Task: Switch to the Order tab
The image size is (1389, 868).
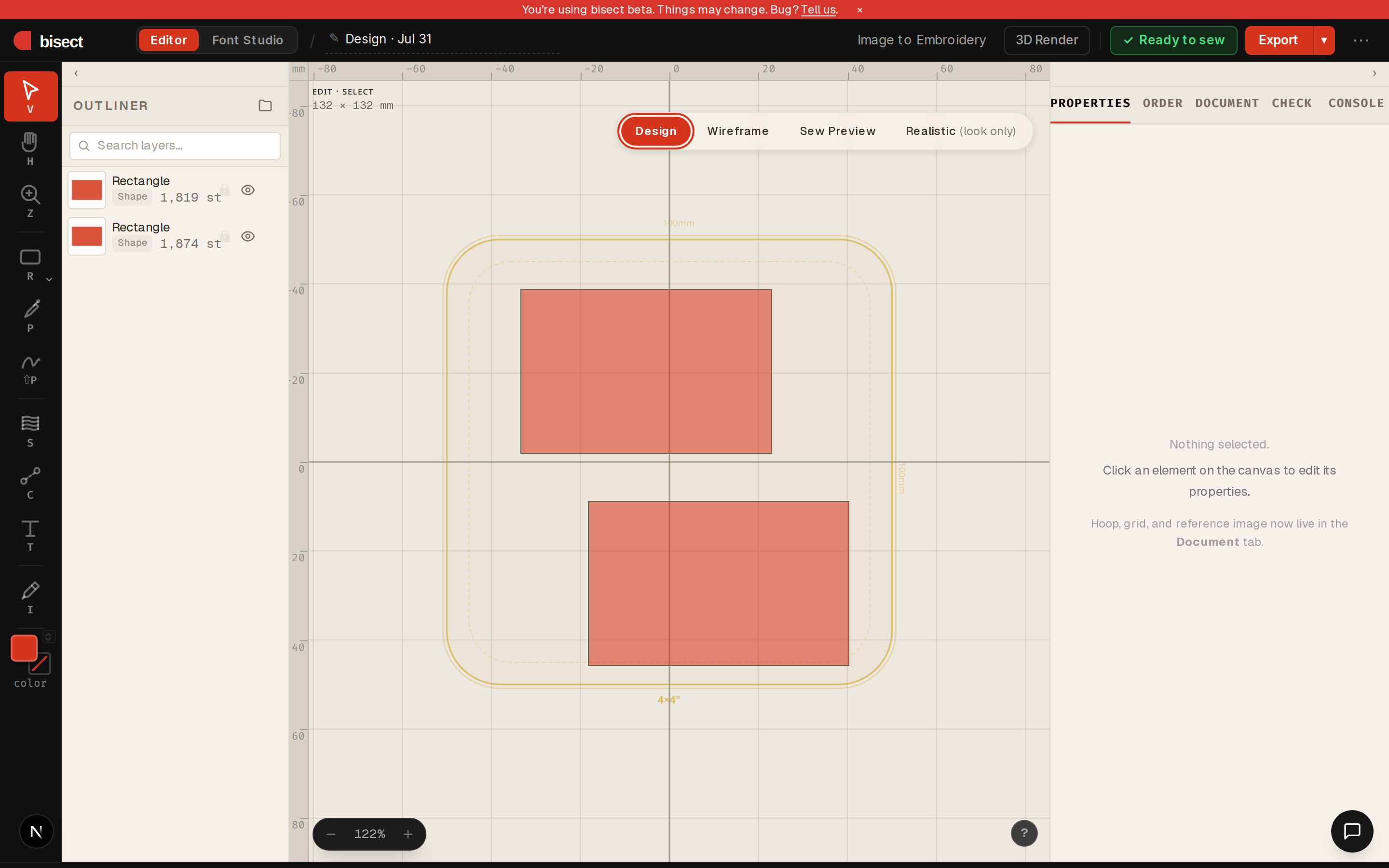Action: coord(1162,103)
